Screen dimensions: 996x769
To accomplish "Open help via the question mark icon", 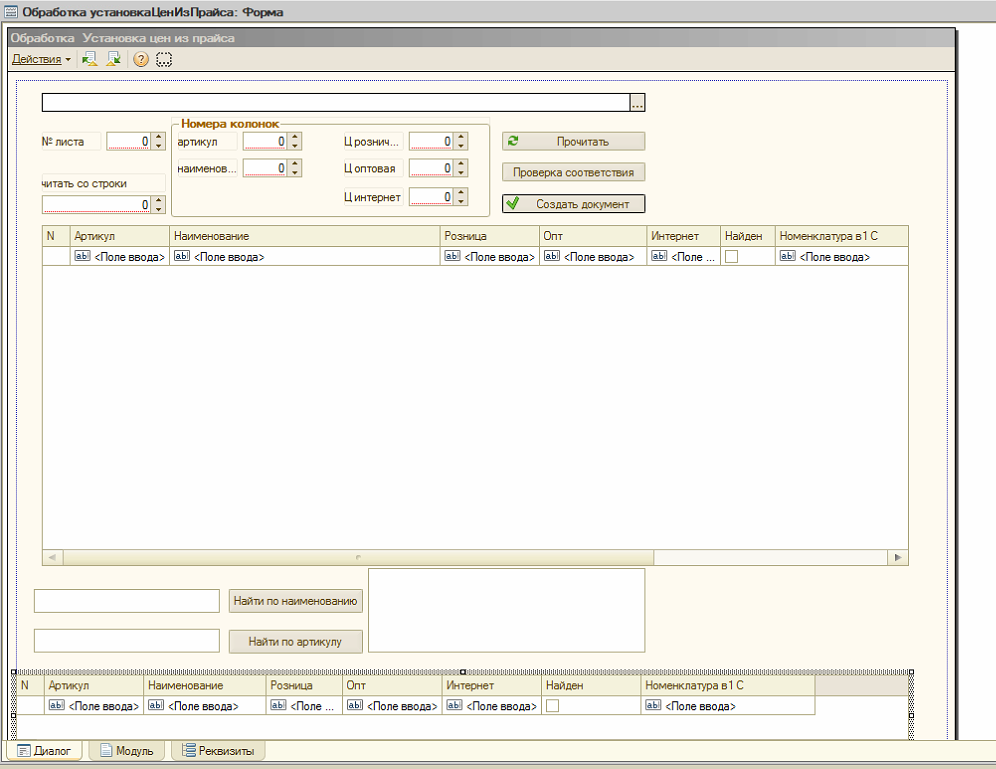I will point(141,59).
